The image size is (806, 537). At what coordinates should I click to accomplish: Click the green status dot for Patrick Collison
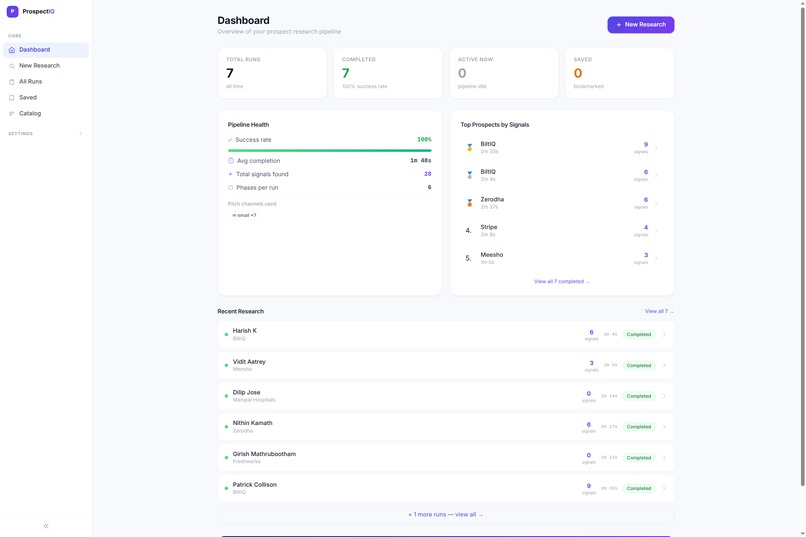point(226,488)
